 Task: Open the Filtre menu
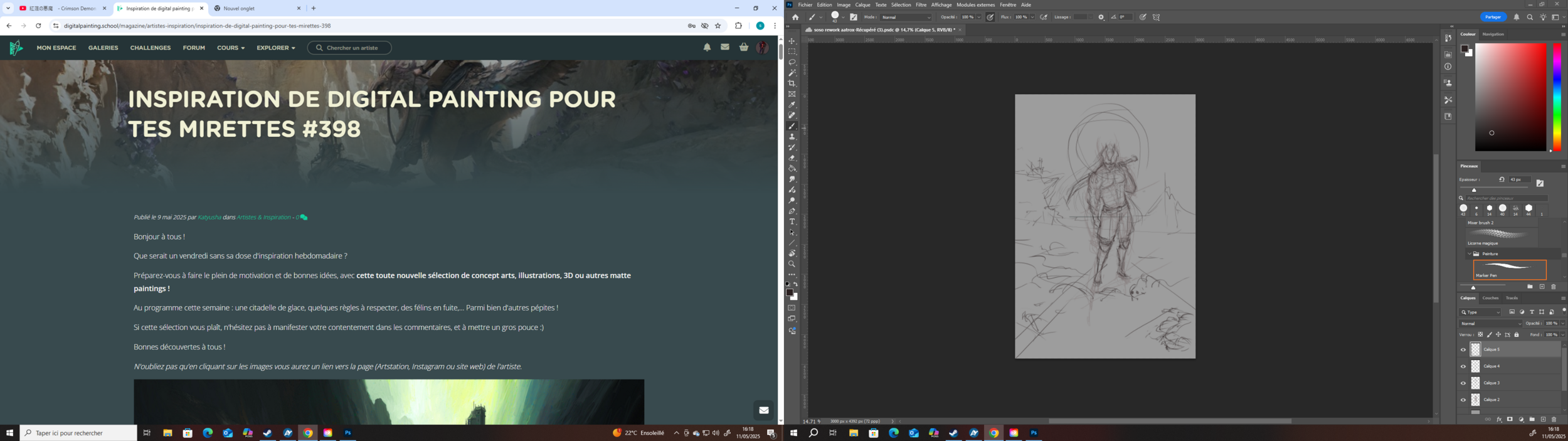921,5
